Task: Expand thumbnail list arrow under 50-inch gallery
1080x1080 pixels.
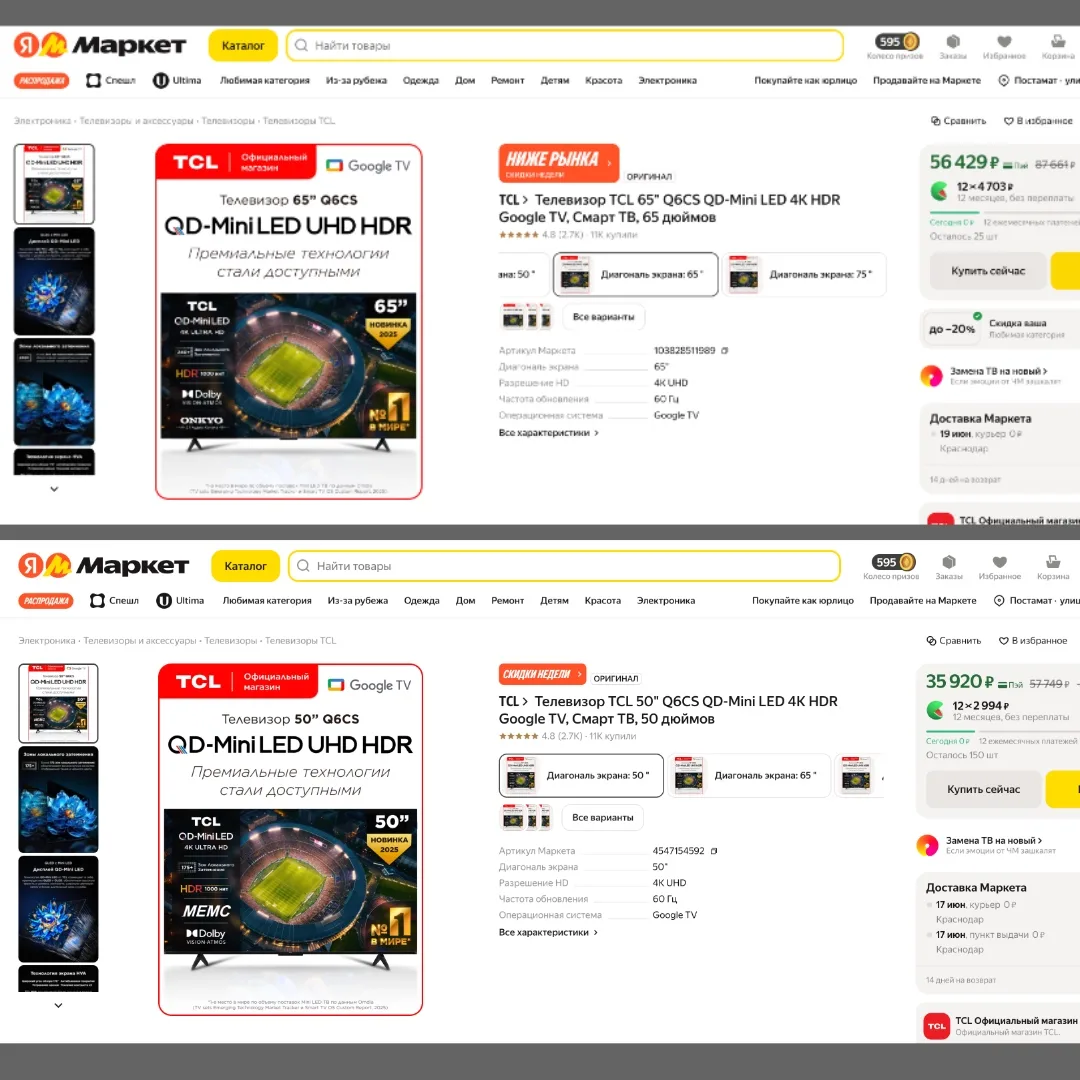Action: 59,1006
